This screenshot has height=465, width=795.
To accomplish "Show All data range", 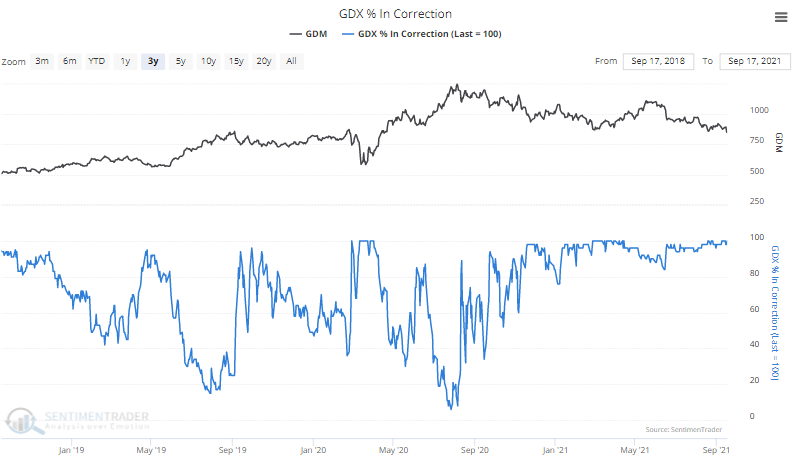I will click(x=291, y=61).
